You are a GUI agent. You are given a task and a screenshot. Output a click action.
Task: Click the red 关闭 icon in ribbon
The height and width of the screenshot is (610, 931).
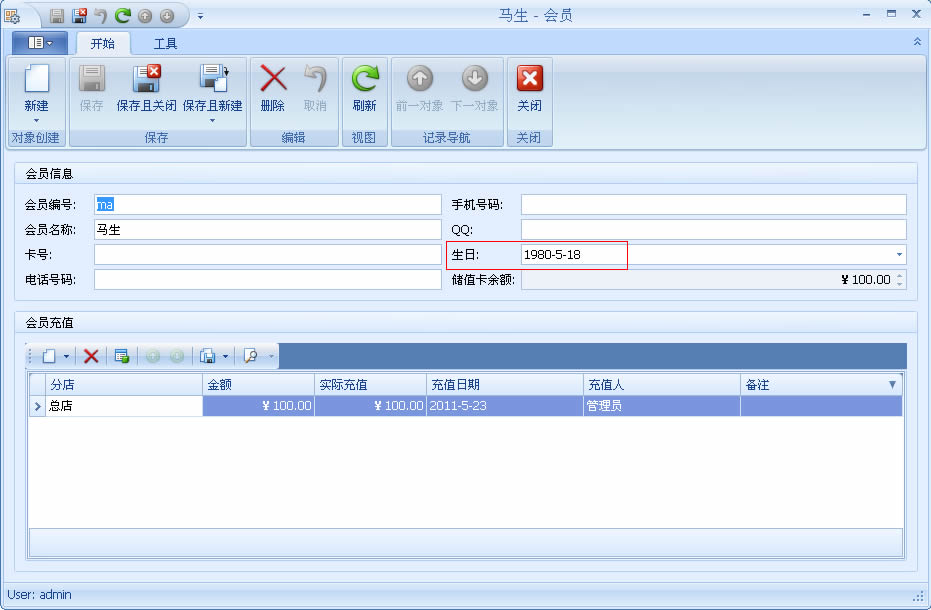click(529, 80)
